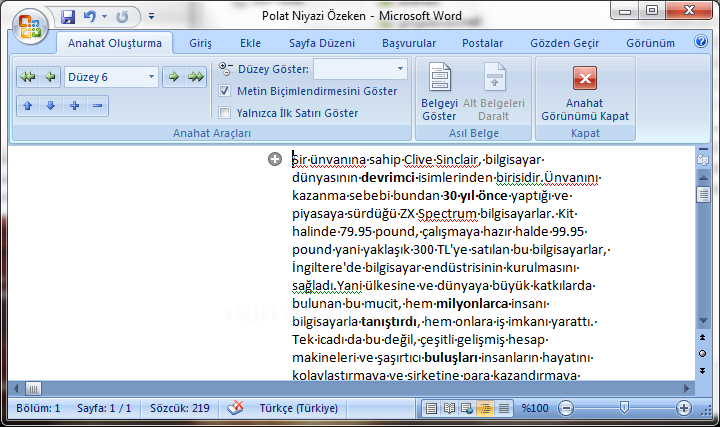
Task: Click the vertical scrollbar thumb
Action: (x=703, y=195)
